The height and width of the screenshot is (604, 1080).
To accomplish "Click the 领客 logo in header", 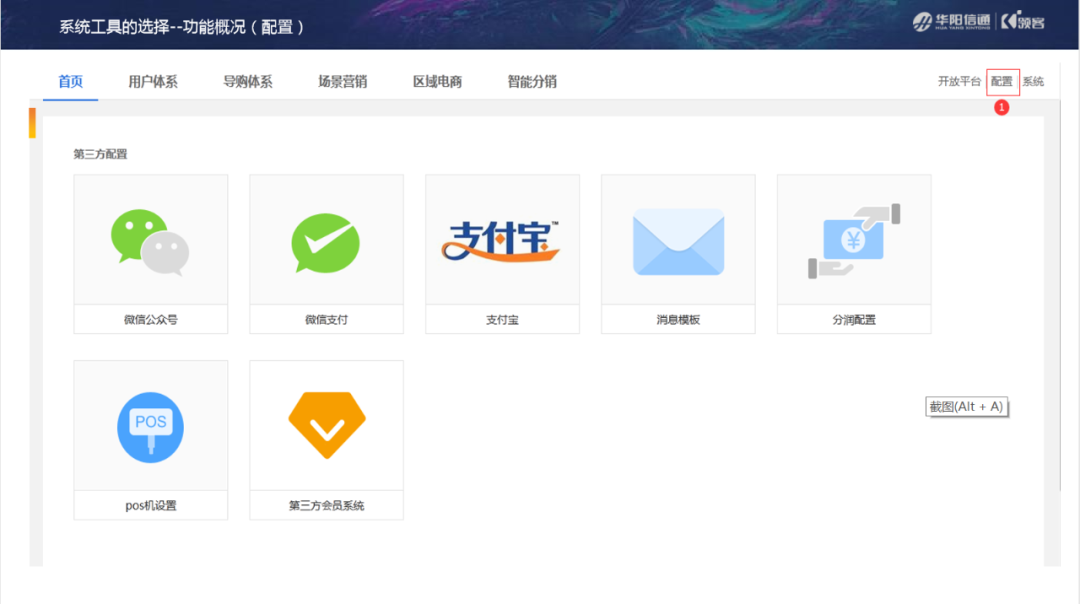I will click(x=1023, y=21).
